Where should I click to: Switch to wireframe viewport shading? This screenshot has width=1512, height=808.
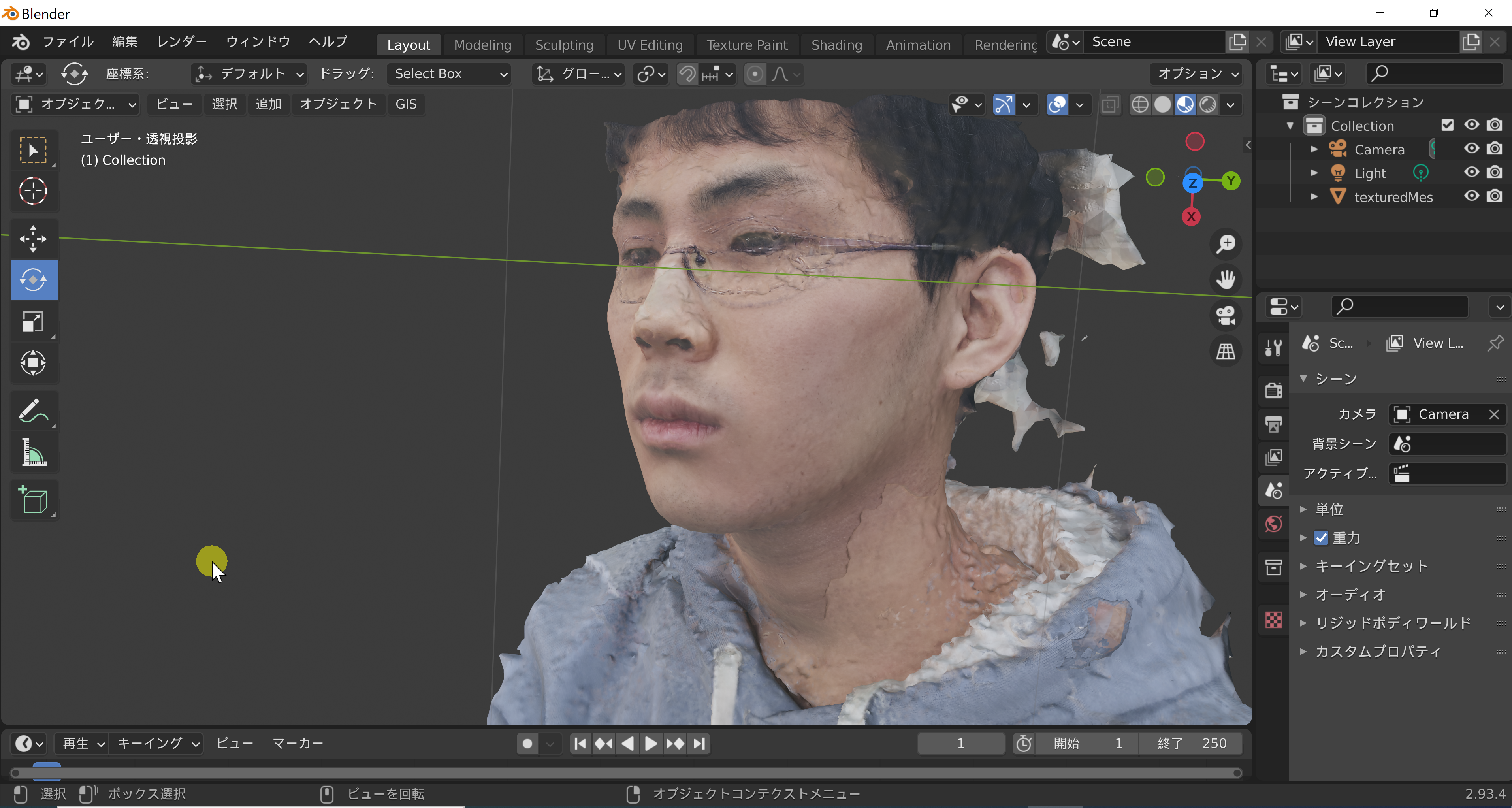[1139, 104]
